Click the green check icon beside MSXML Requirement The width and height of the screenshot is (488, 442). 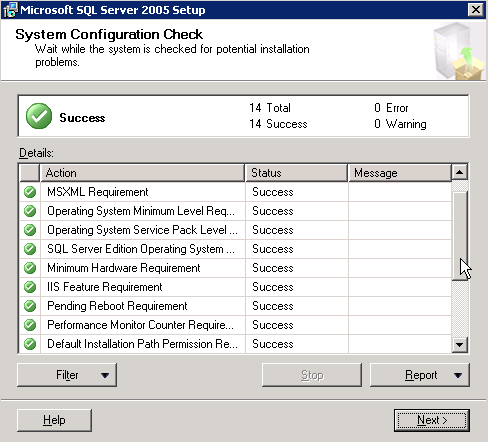[x=30, y=192]
